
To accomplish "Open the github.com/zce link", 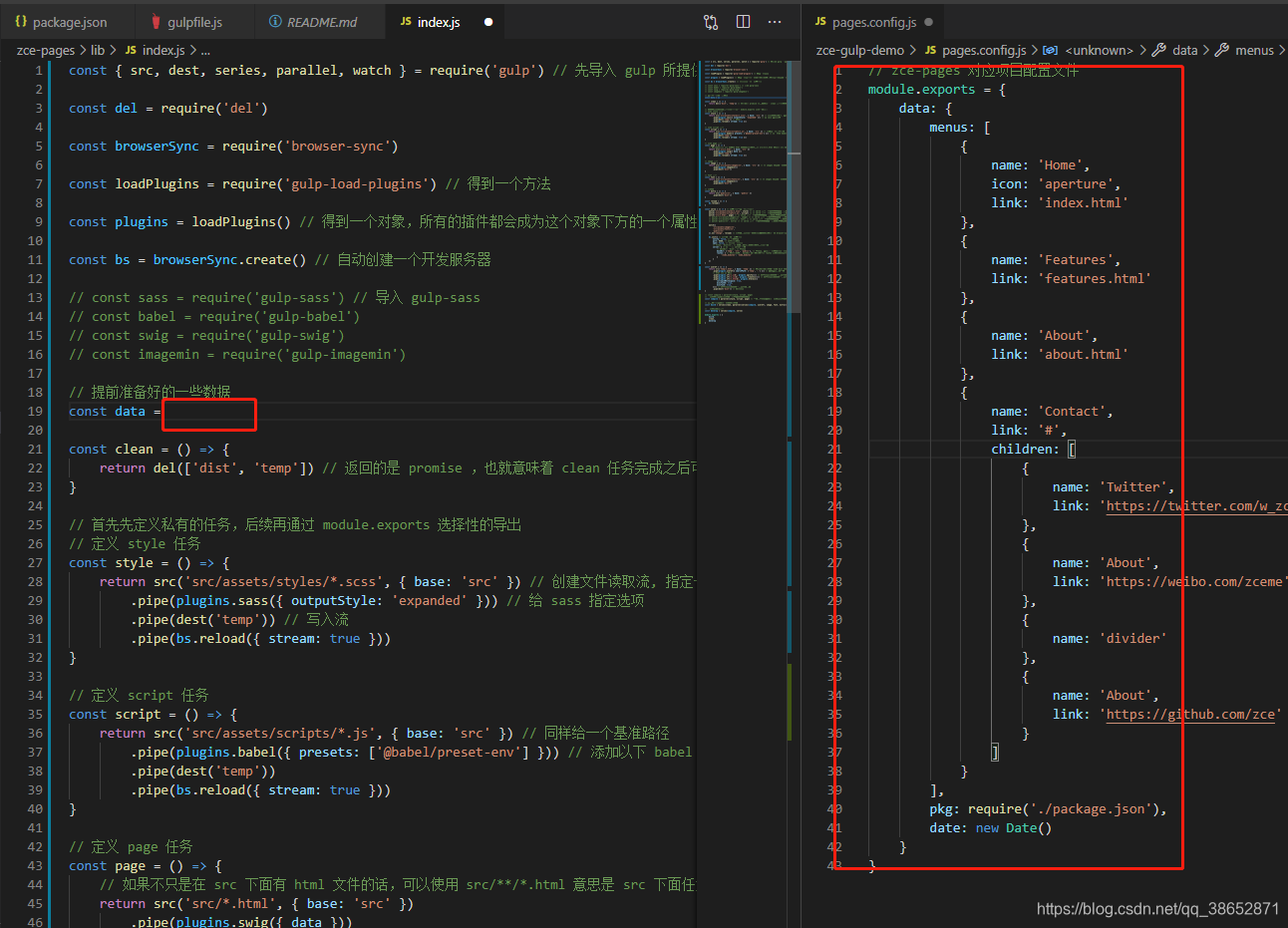I will tap(1190, 714).
